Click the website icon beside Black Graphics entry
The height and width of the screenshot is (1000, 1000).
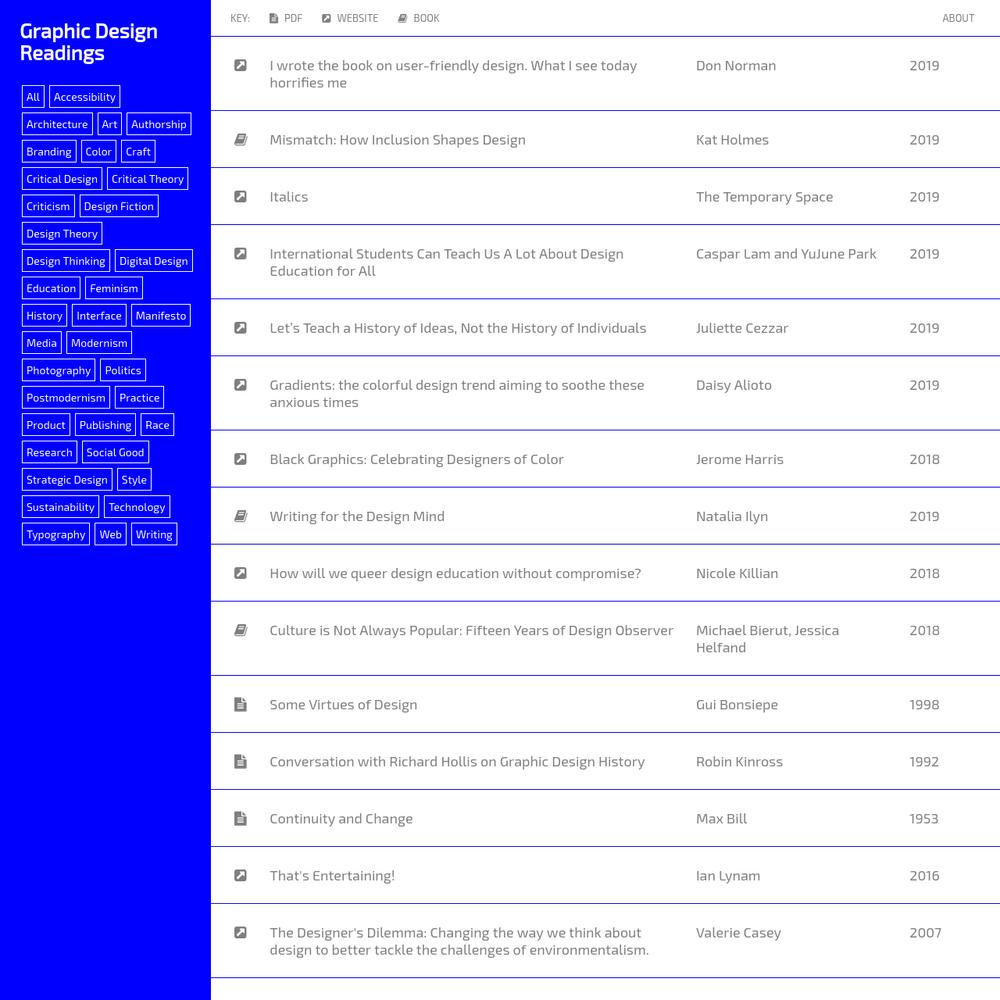click(240, 460)
